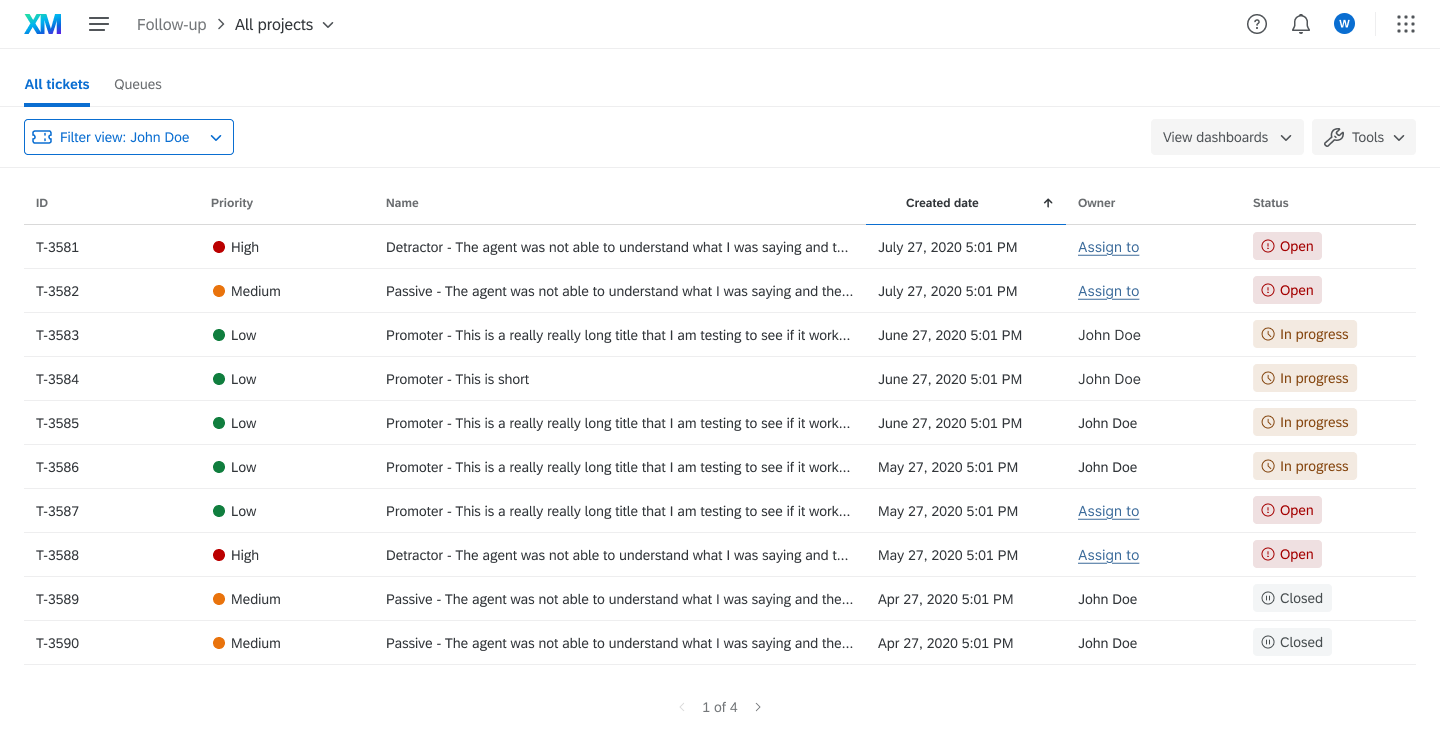Click the green Low dot for T-3583
This screenshot has width=1440, height=752.
coord(219,335)
